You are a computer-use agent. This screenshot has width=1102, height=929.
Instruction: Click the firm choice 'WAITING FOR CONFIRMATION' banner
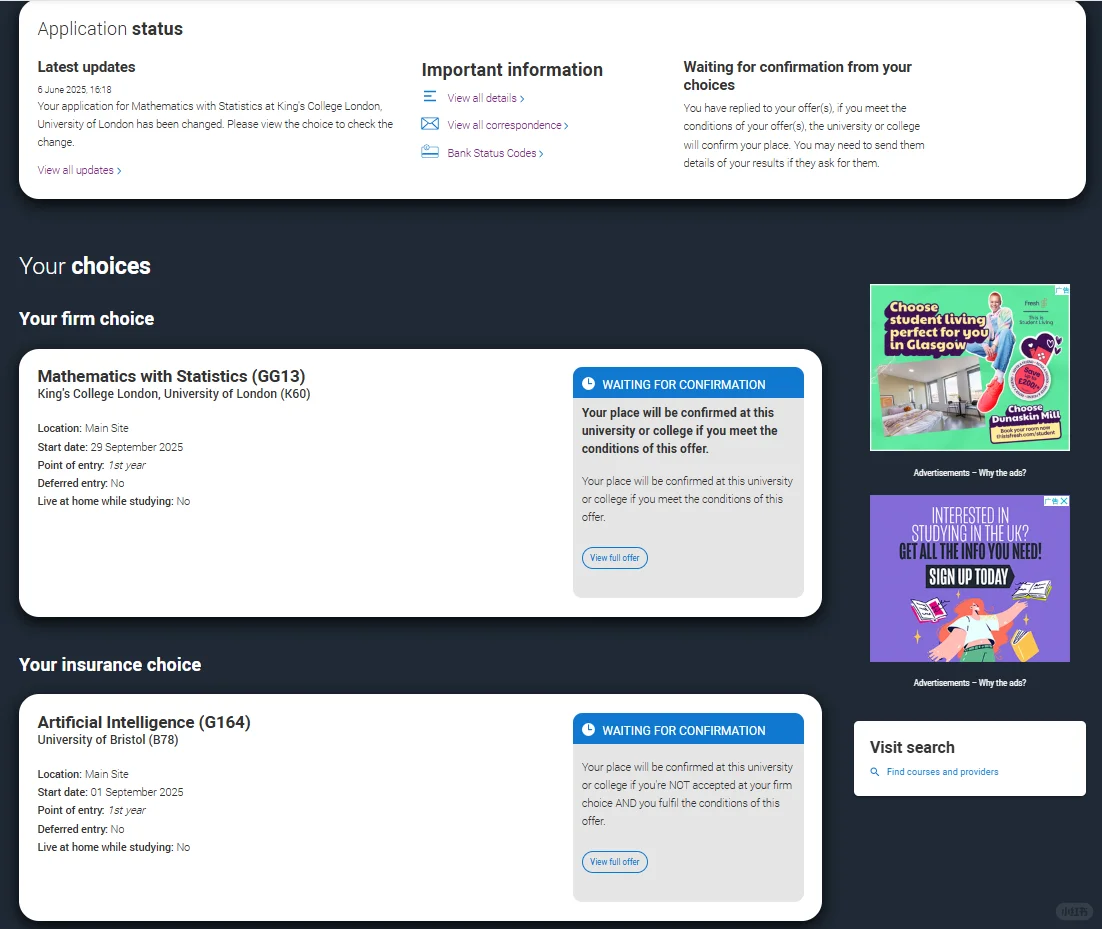pos(688,384)
